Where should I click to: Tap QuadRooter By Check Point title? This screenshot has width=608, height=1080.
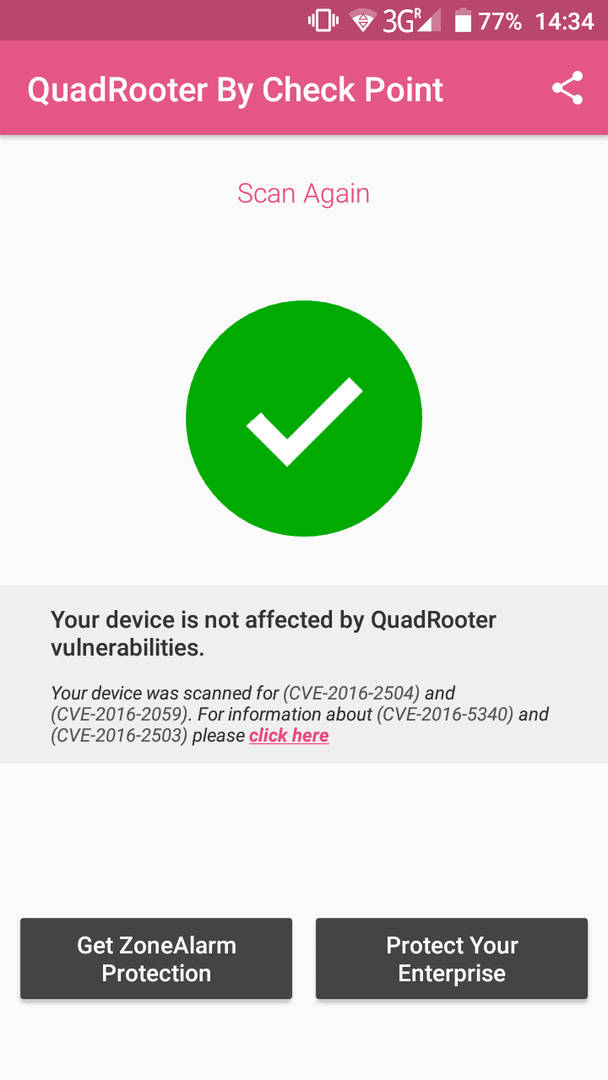pos(235,90)
